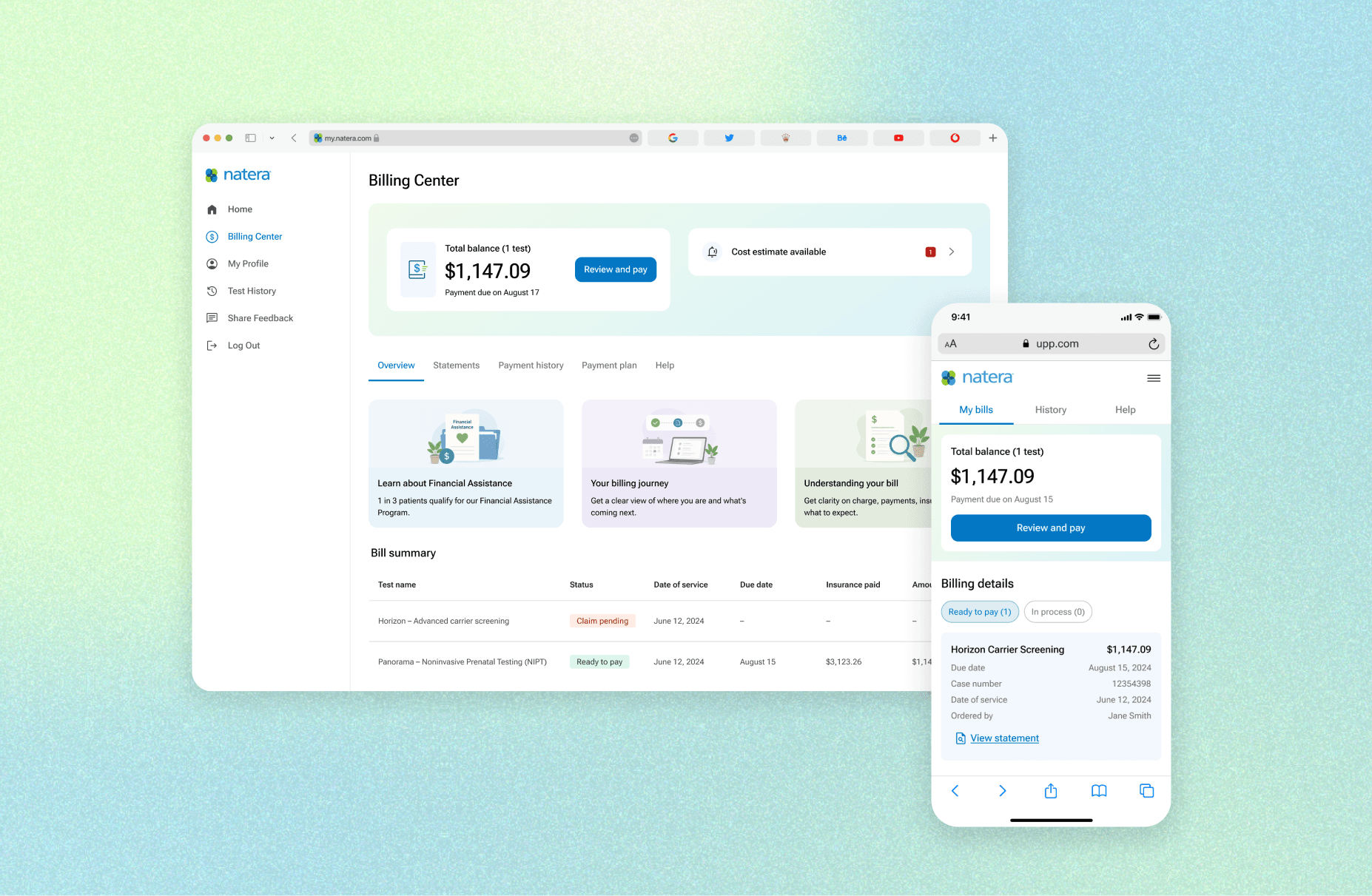
Task: Open mobile Safari bookmarks icon
Action: tap(1099, 791)
